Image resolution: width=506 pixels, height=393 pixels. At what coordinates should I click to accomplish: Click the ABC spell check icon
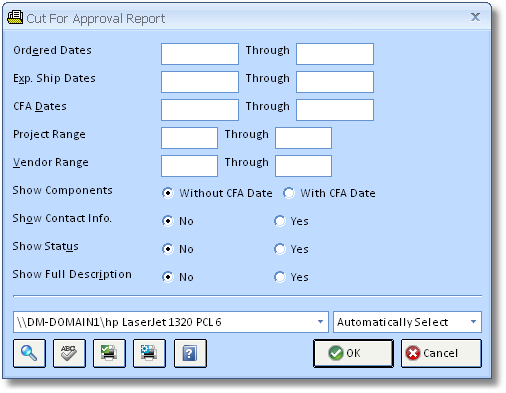point(69,353)
